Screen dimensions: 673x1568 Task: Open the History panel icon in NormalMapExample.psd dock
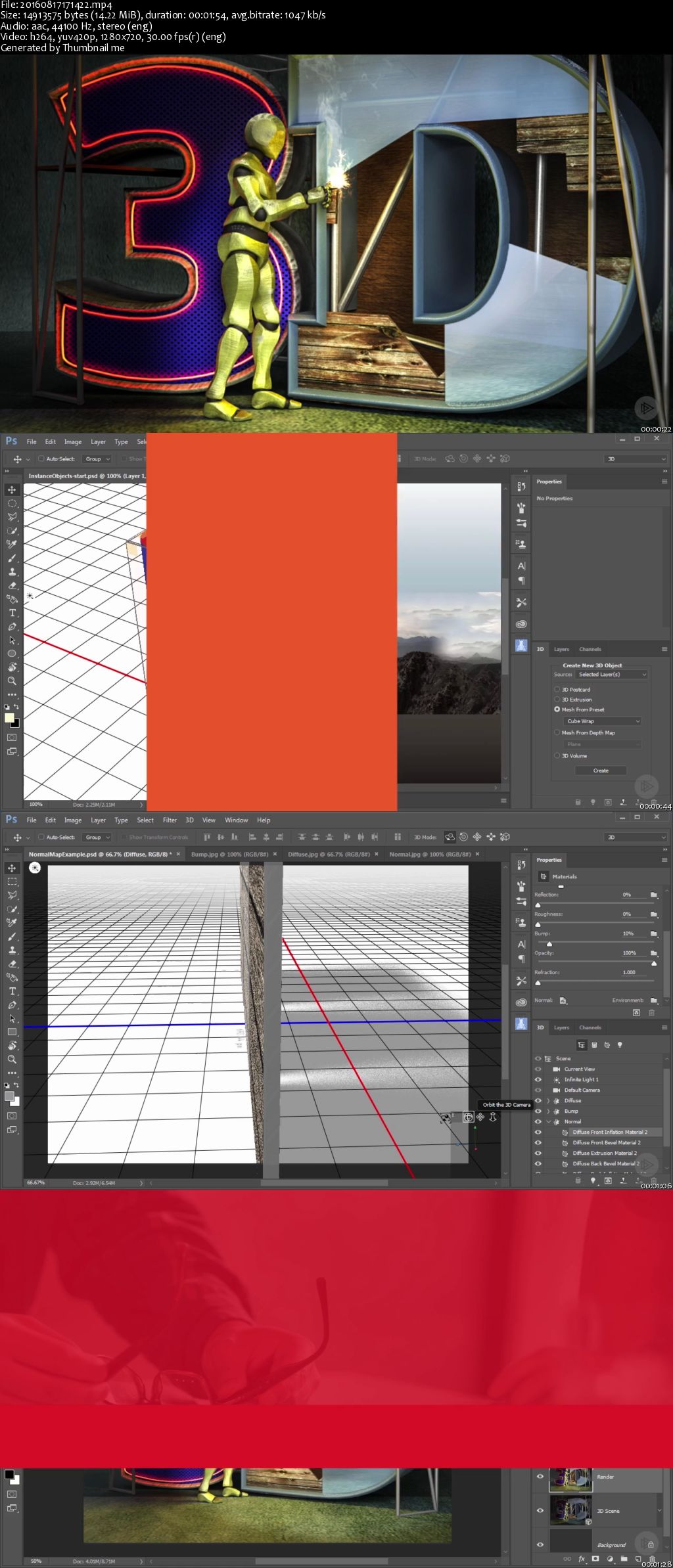(x=521, y=864)
